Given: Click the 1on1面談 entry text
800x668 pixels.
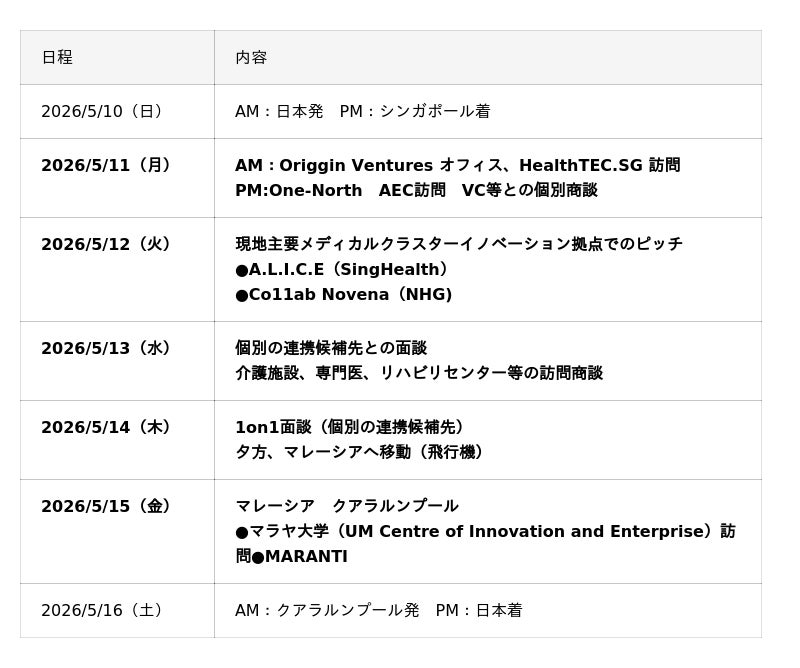Looking at the screenshot, I should 350,428.
